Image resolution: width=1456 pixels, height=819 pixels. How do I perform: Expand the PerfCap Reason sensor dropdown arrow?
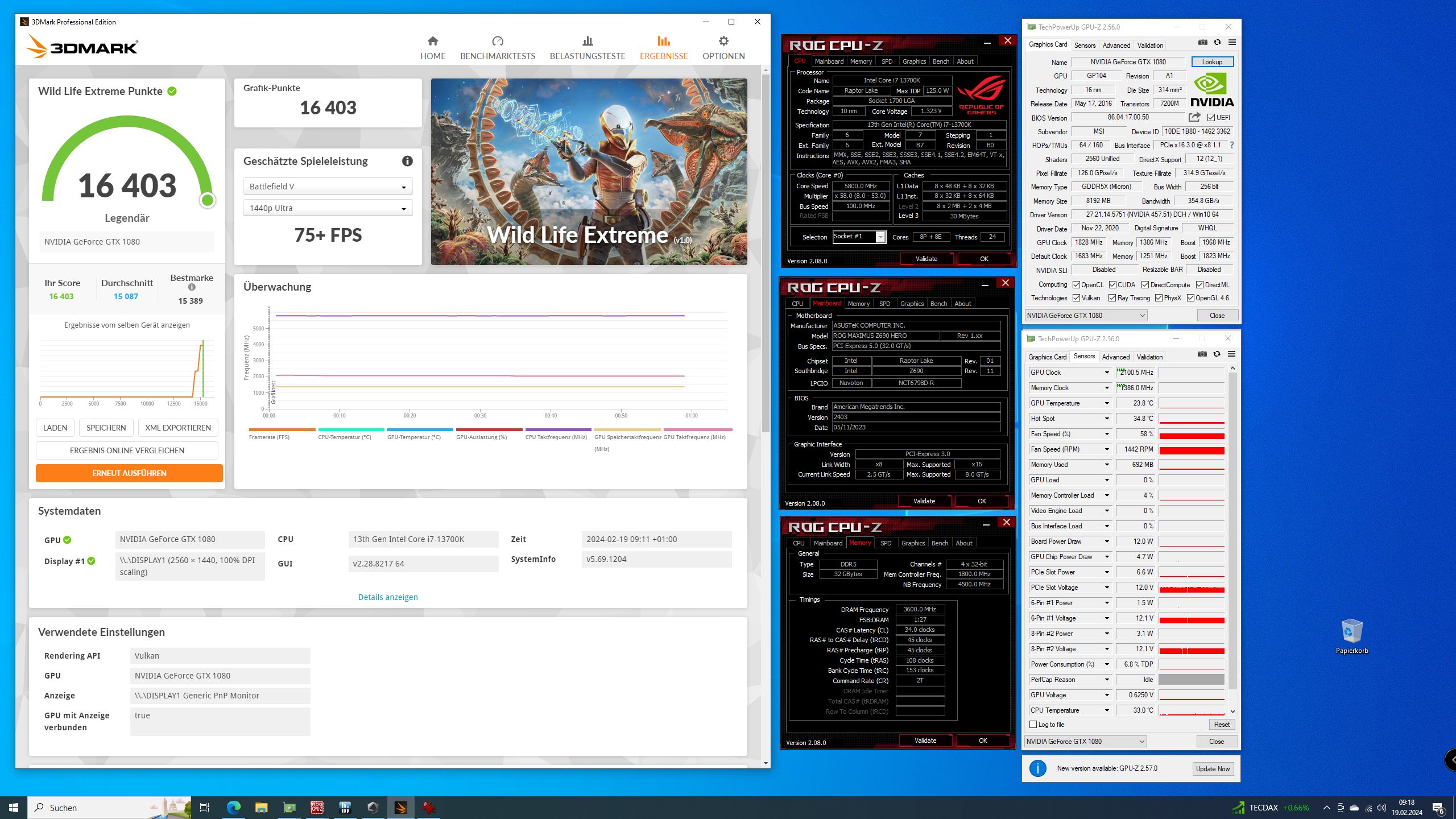(x=1107, y=680)
